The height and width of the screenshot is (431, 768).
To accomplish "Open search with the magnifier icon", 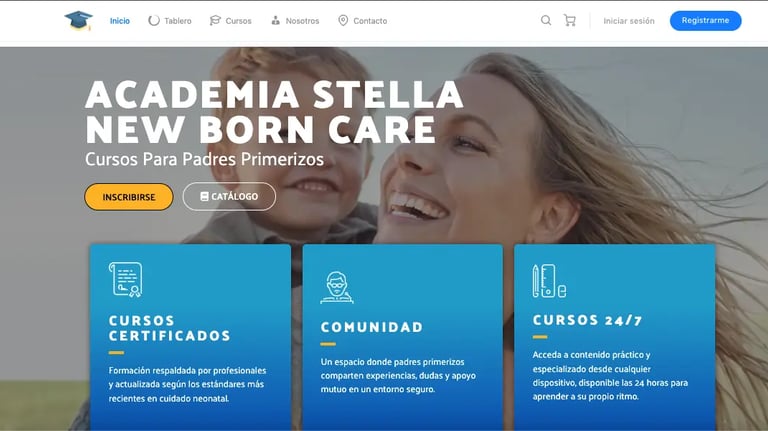I will [546, 20].
